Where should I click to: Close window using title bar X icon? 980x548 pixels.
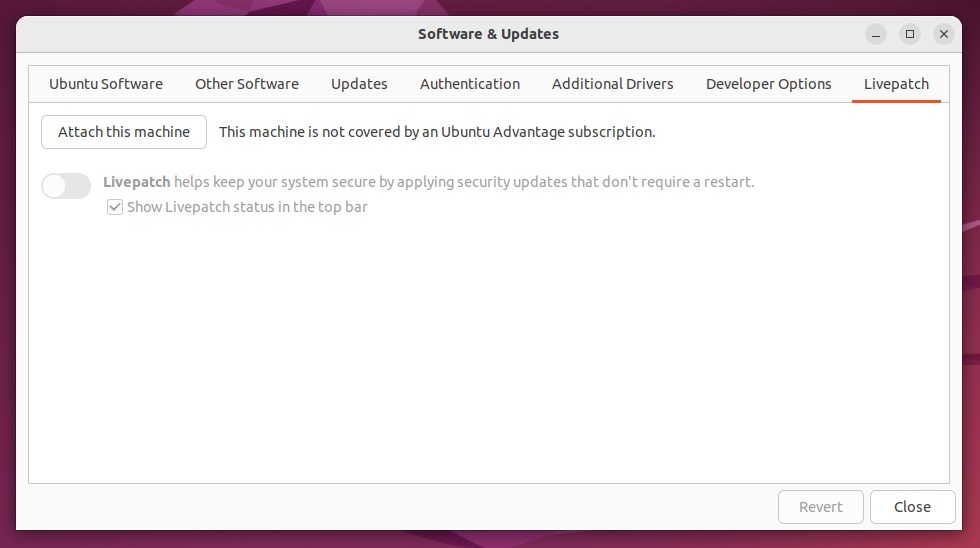click(944, 34)
